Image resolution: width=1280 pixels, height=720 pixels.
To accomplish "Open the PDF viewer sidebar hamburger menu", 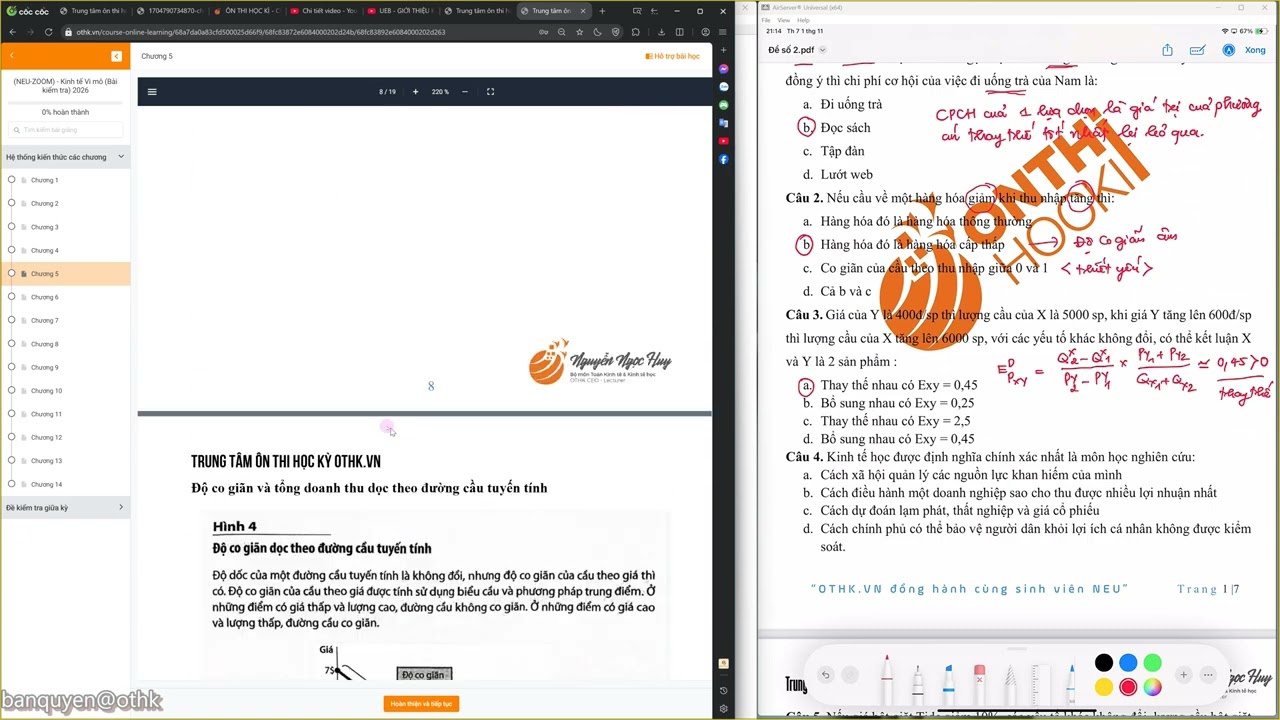I will click(152, 92).
